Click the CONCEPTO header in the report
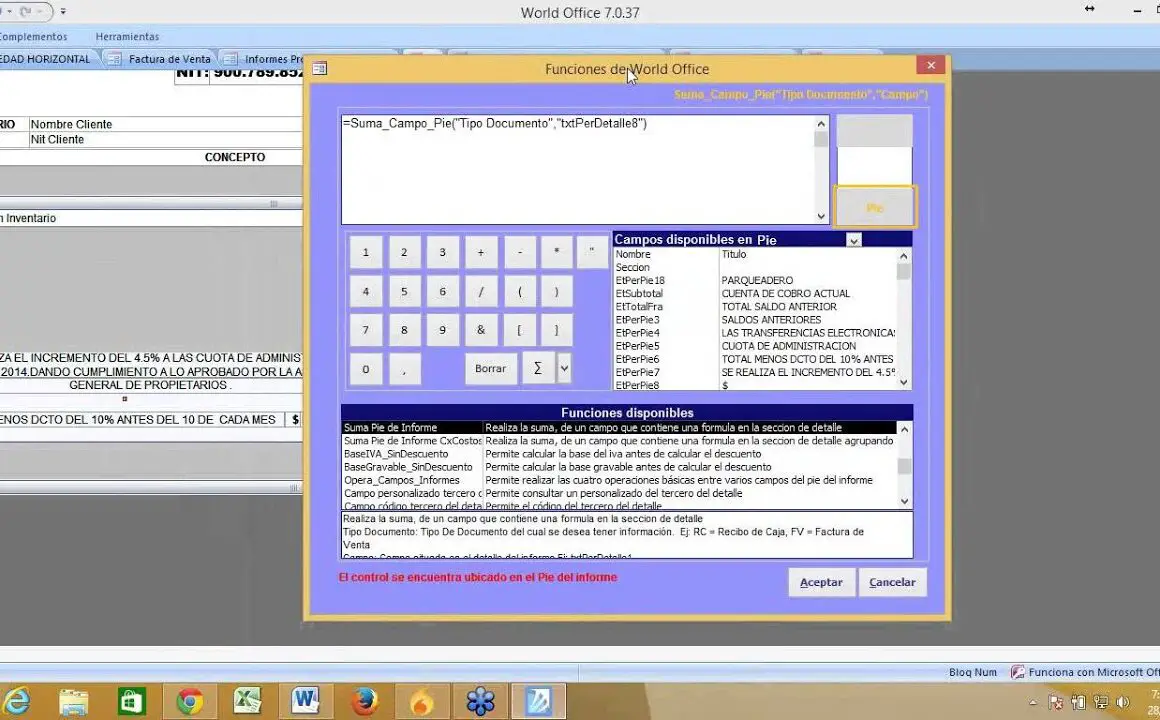The height and width of the screenshot is (720, 1160). pos(235,157)
